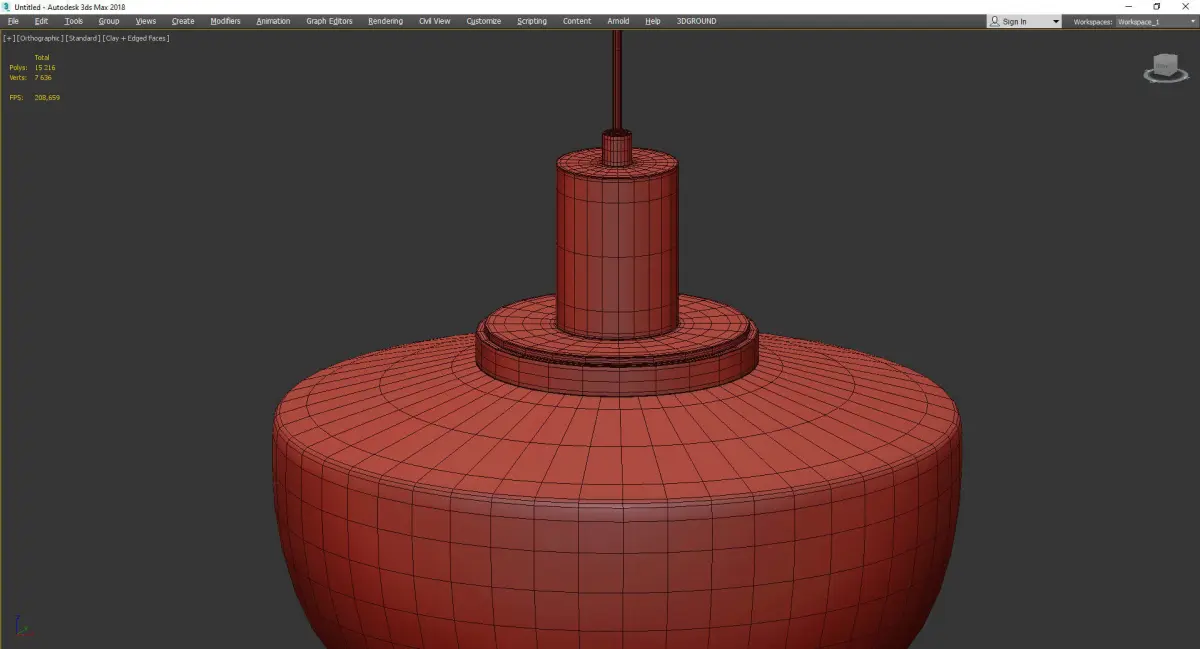Click the 3ds Max application icon in title bar
The width and height of the screenshot is (1200, 649).
click(6, 6)
